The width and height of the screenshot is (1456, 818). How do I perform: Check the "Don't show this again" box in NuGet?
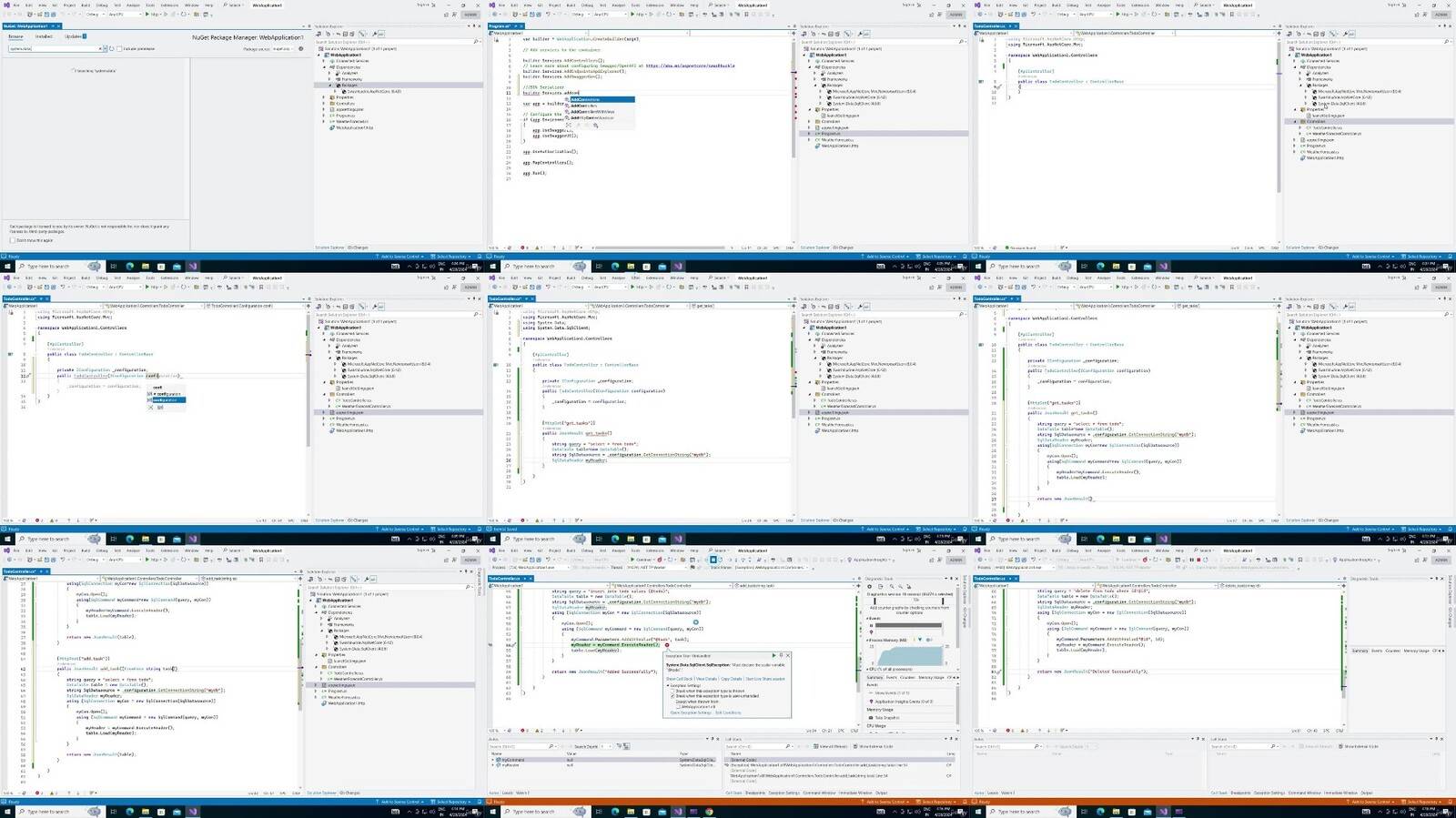coord(12,240)
